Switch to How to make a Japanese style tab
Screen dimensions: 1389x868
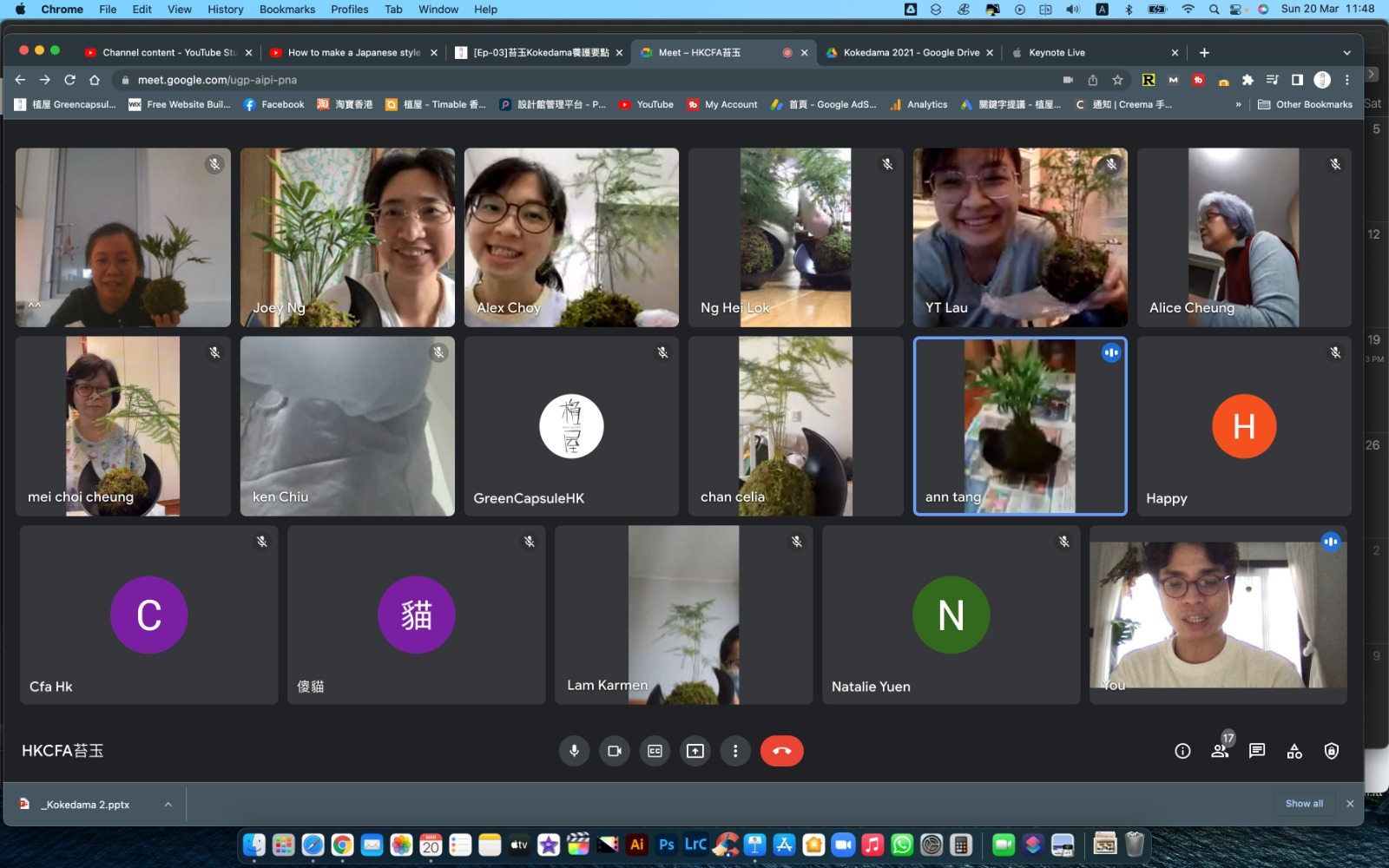click(353, 52)
